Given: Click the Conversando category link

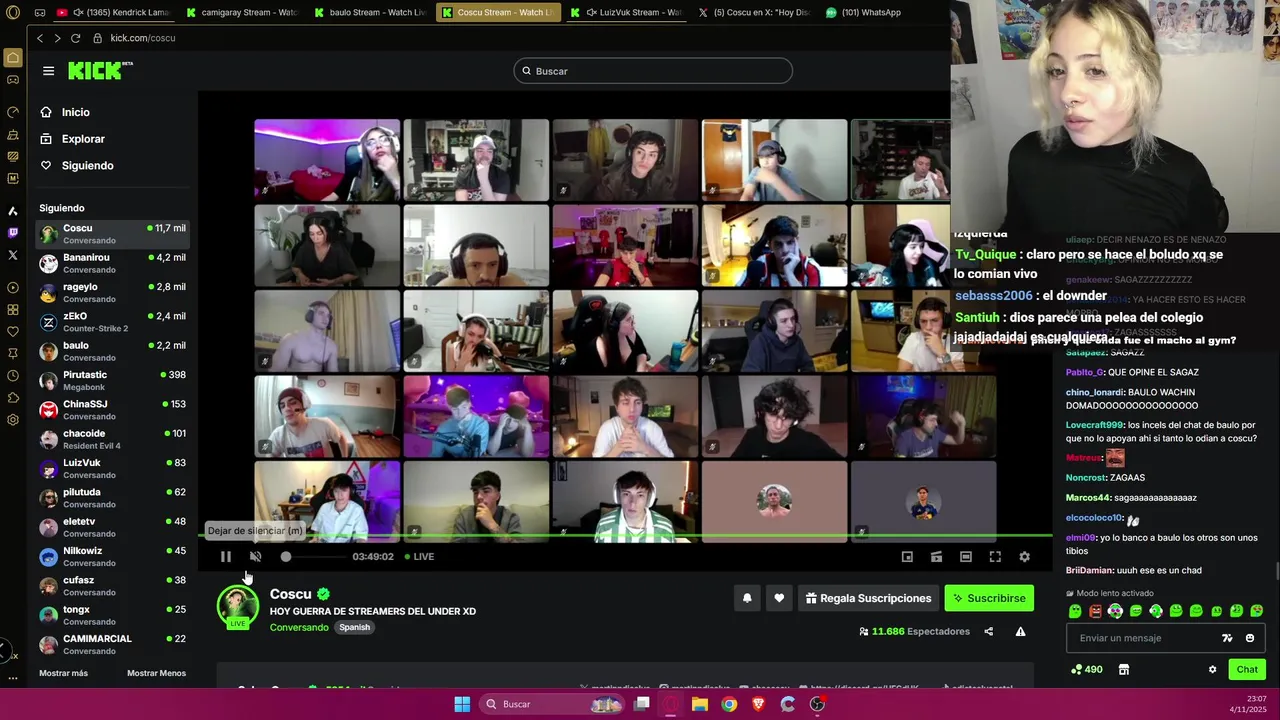Looking at the screenshot, I should [x=299, y=628].
